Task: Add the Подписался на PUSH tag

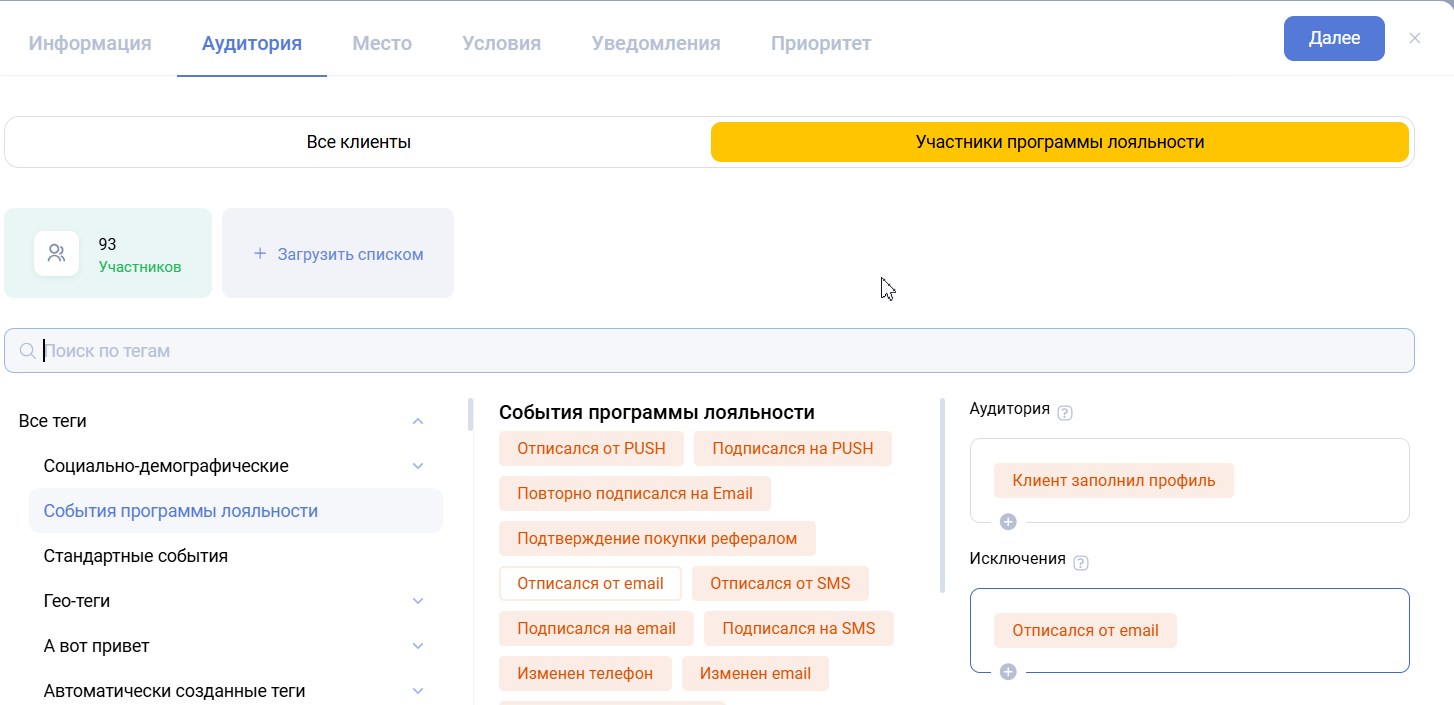Action: 792,449
